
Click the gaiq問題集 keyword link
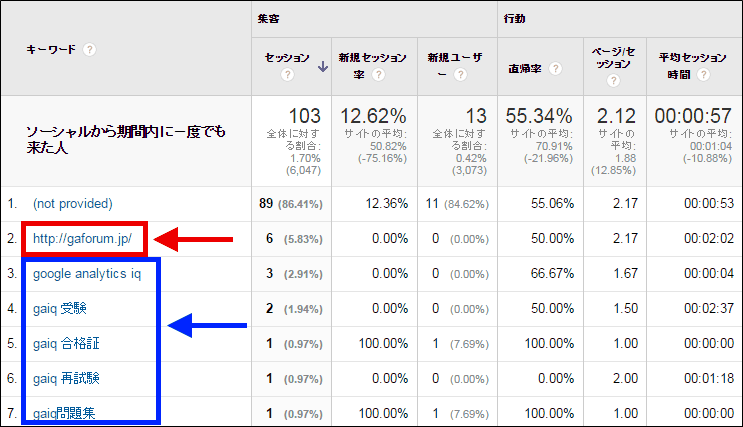pos(65,413)
